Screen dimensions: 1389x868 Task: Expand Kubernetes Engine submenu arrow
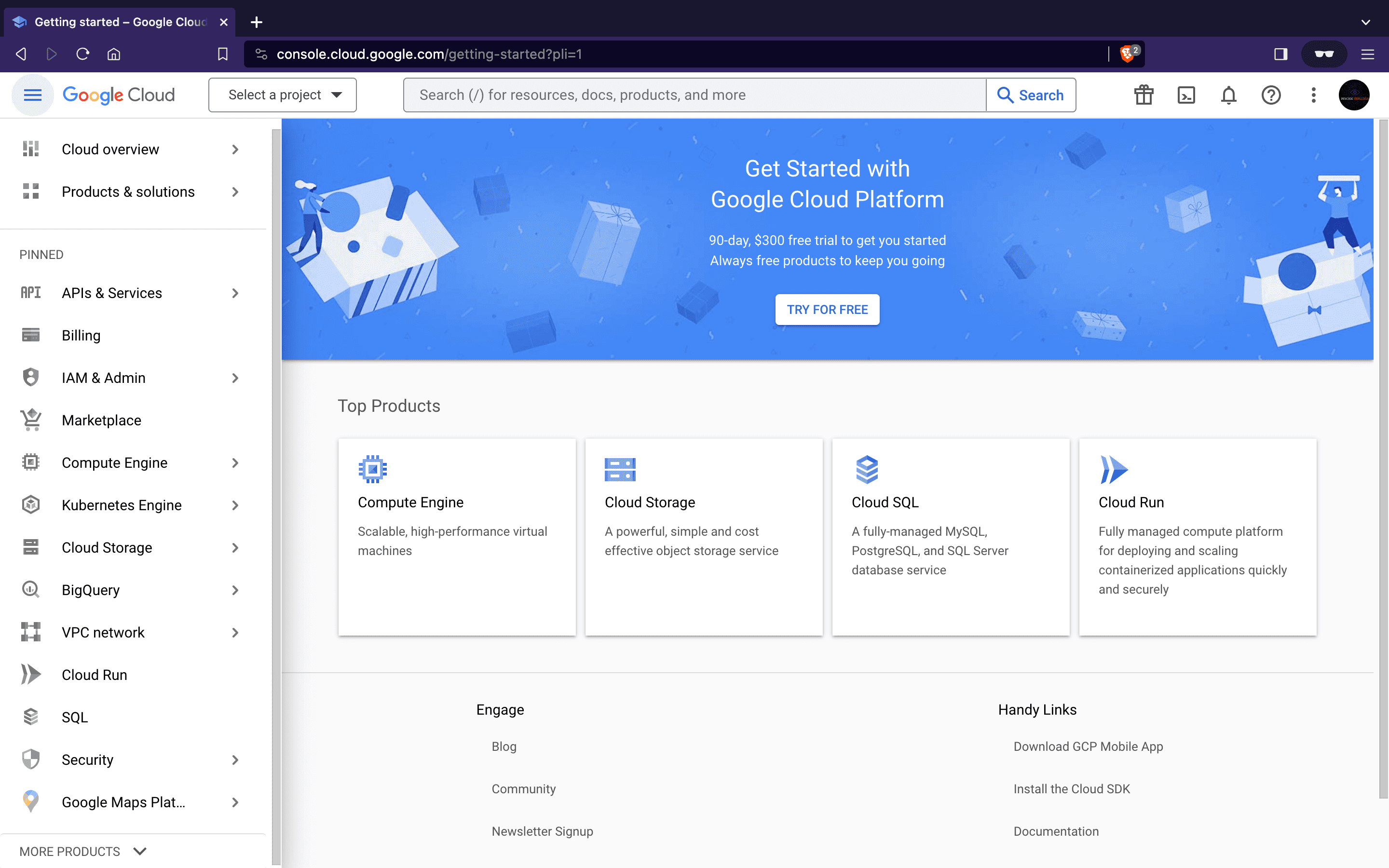[x=235, y=505]
